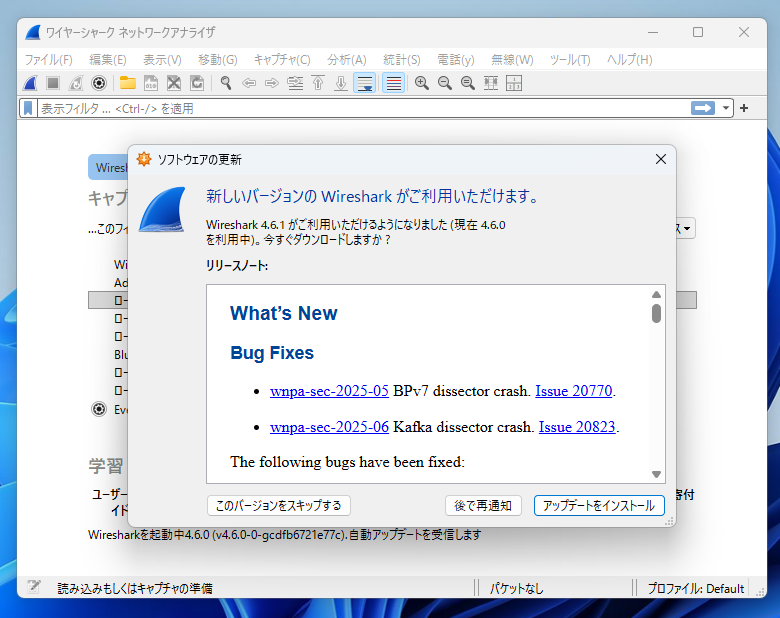Open the 統計(S) menu
Viewport: 780px width, 618px height.
401,60
